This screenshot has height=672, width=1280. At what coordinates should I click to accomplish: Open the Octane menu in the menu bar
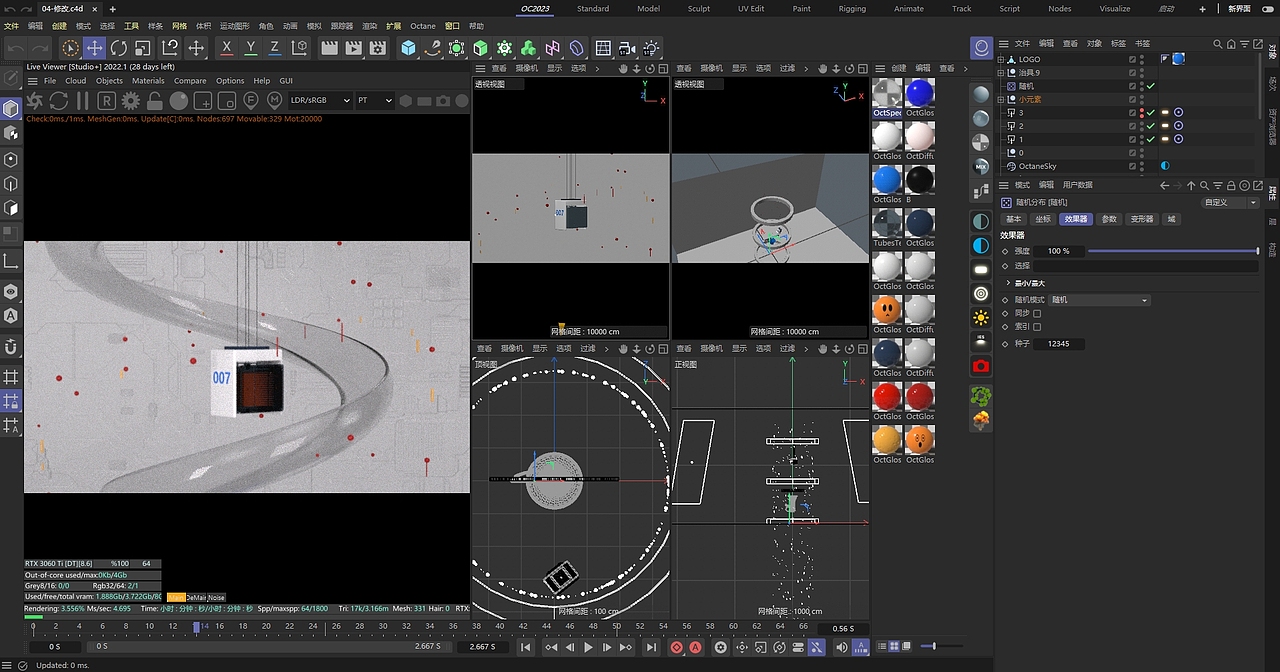(x=423, y=26)
